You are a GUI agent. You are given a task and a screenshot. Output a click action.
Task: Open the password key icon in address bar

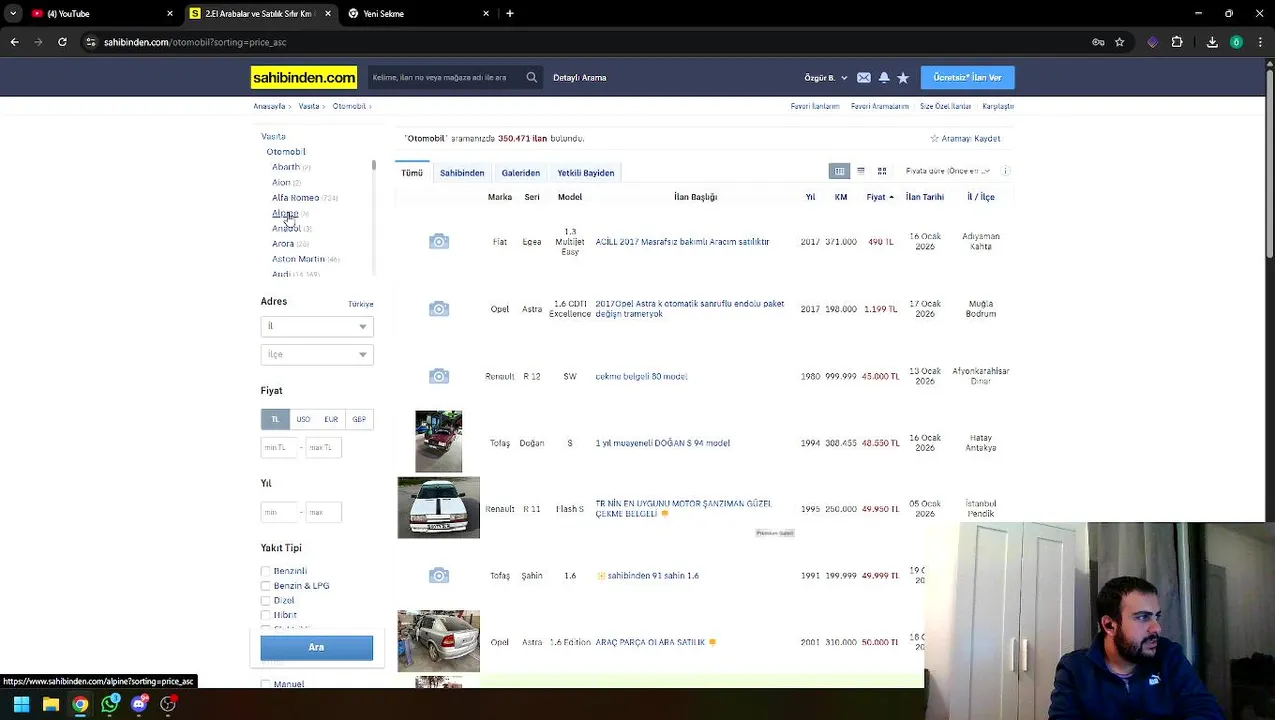click(x=1098, y=42)
